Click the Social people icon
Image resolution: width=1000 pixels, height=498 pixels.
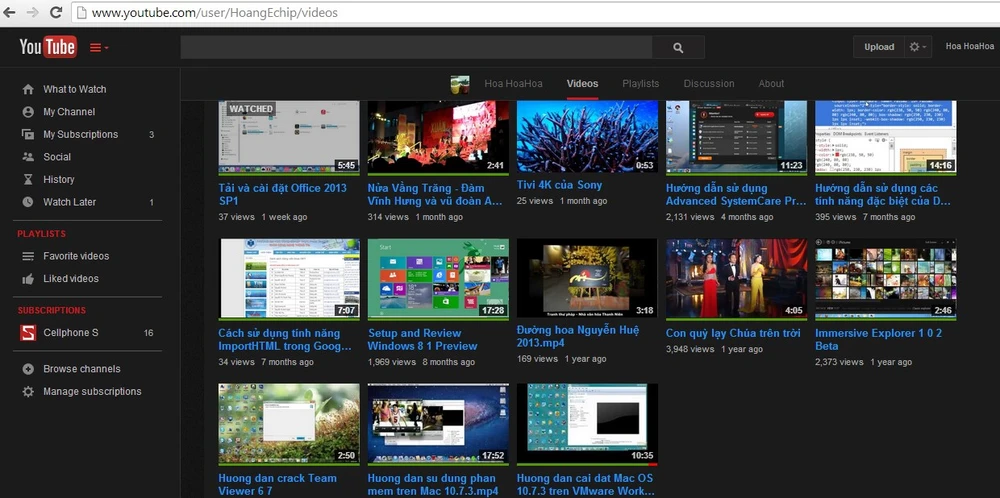[x=28, y=156]
